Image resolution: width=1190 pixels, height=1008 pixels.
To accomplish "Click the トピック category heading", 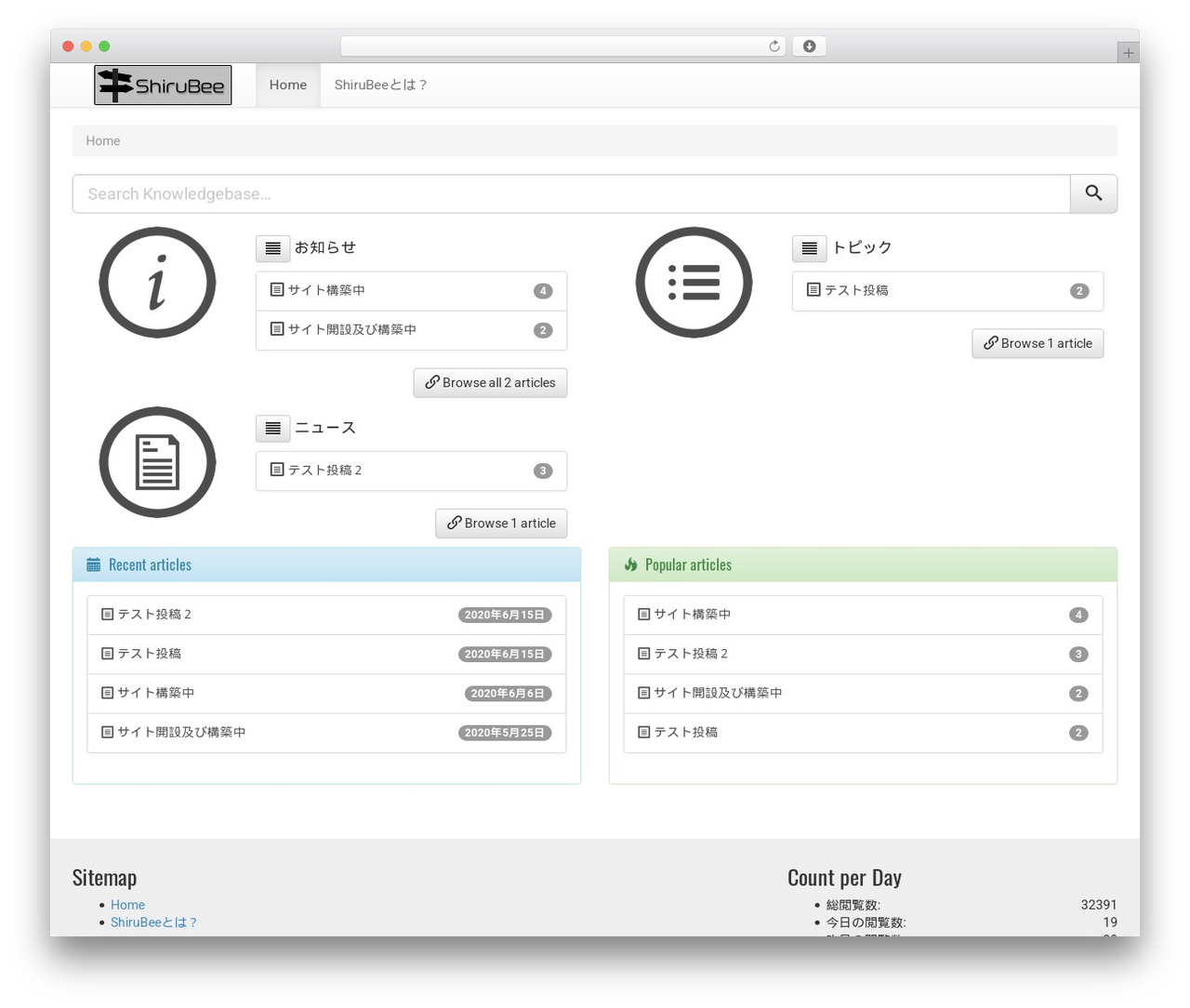I will click(862, 247).
